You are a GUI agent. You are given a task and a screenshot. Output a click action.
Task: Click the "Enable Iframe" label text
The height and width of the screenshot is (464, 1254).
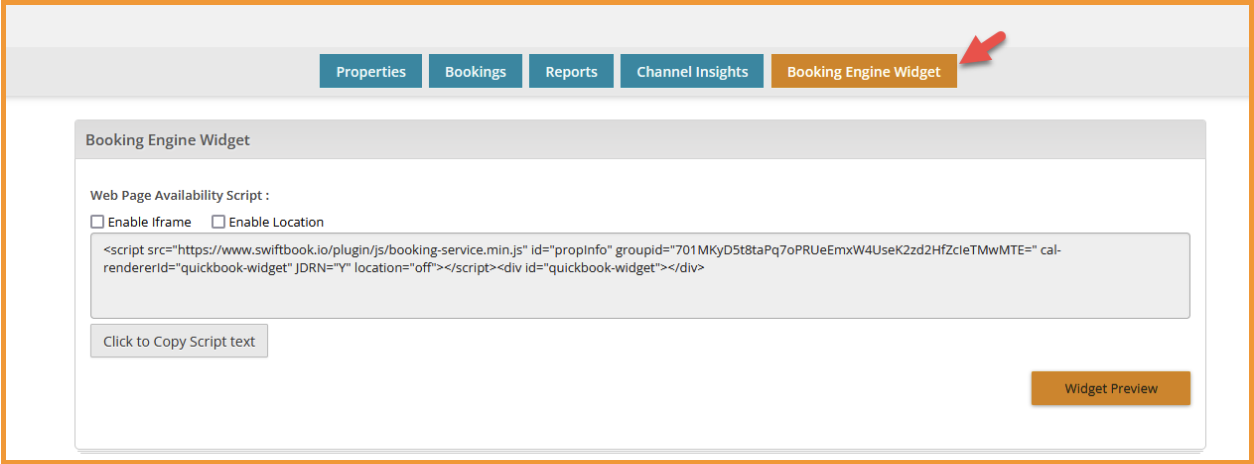pyautogui.click(x=149, y=222)
